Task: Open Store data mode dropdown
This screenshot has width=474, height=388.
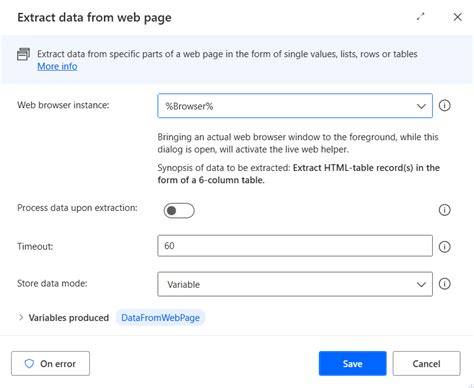Action: pyautogui.click(x=295, y=284)
